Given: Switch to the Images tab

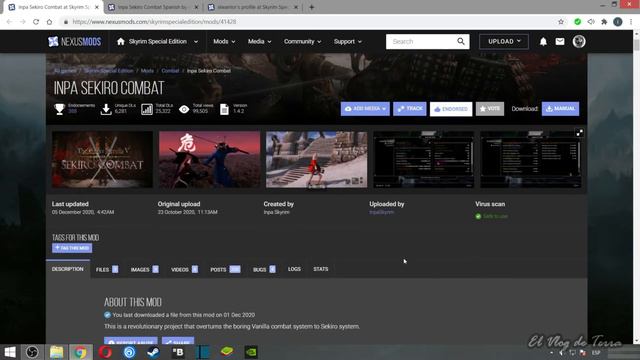Looking at the screenshot, I should coord(144,269).
